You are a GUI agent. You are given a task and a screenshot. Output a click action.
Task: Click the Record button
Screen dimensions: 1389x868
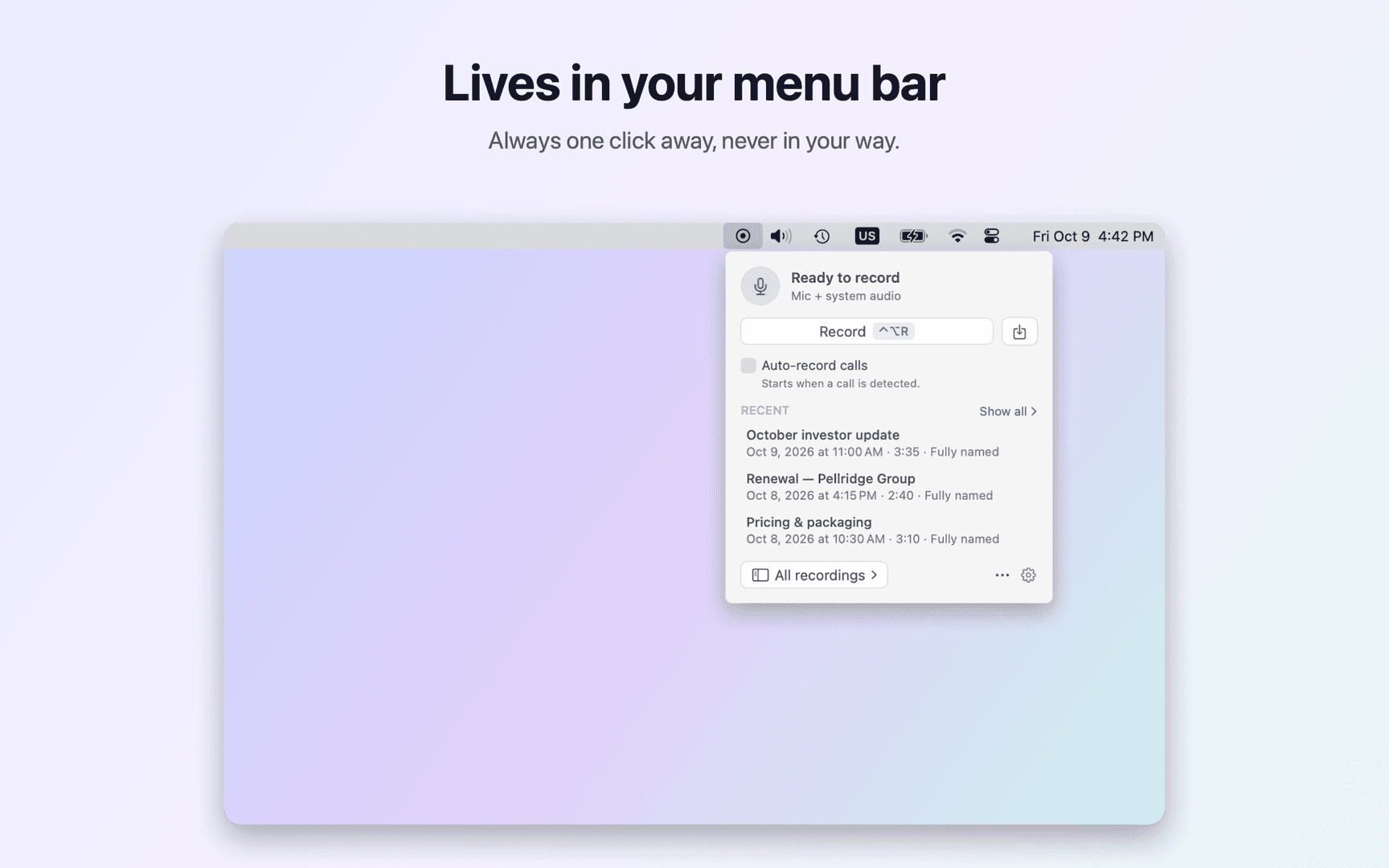(867, 332)
